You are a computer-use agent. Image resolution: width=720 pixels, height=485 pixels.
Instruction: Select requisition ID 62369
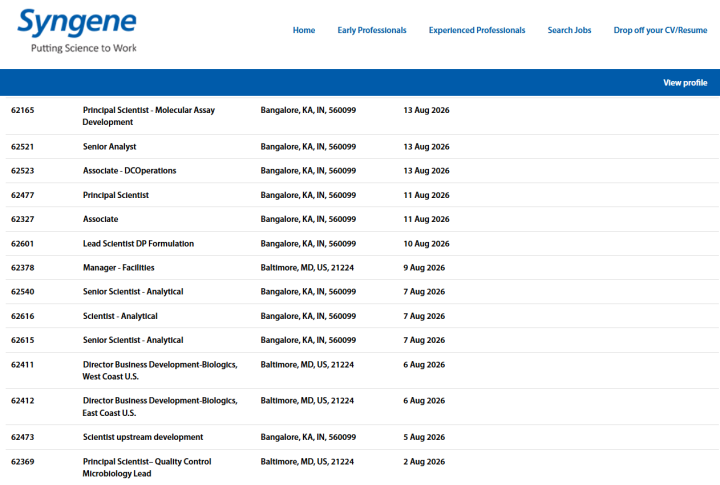(x=22, y=462)
